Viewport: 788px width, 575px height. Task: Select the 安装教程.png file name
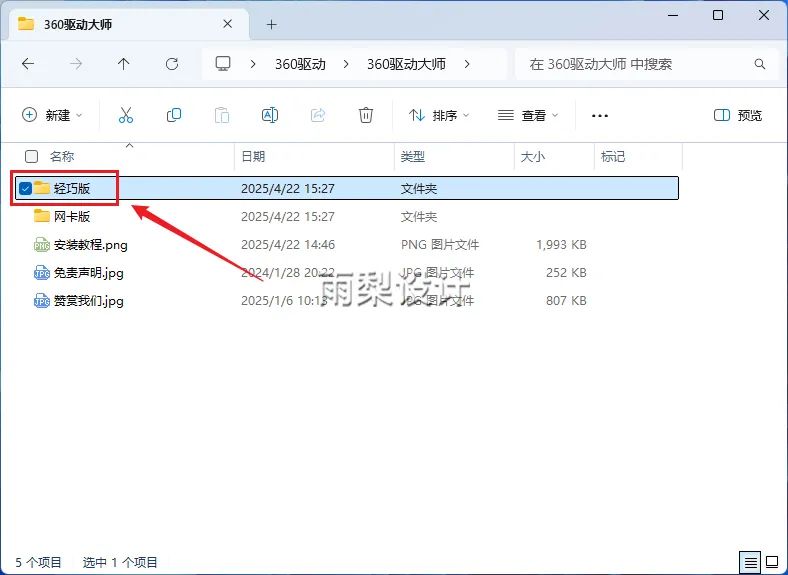coord(90,245)
